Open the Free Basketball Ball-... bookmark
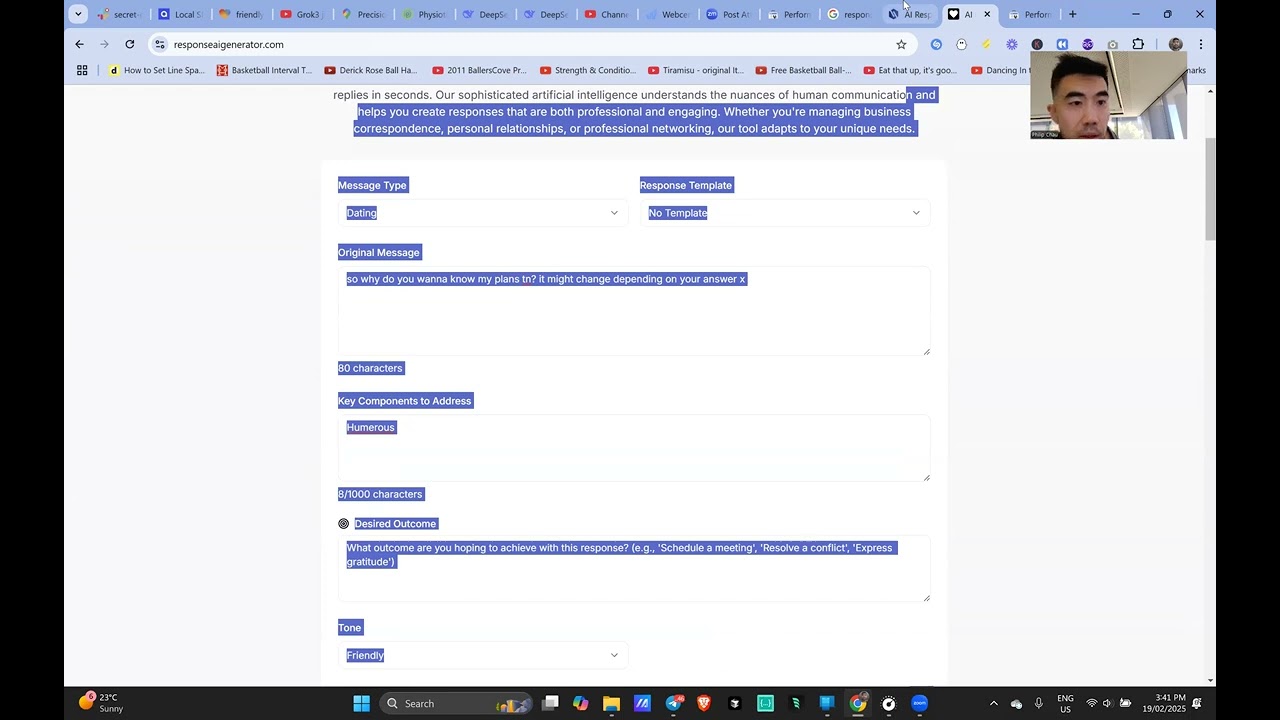Screen dimensions: 1280x720 [803, 70]
